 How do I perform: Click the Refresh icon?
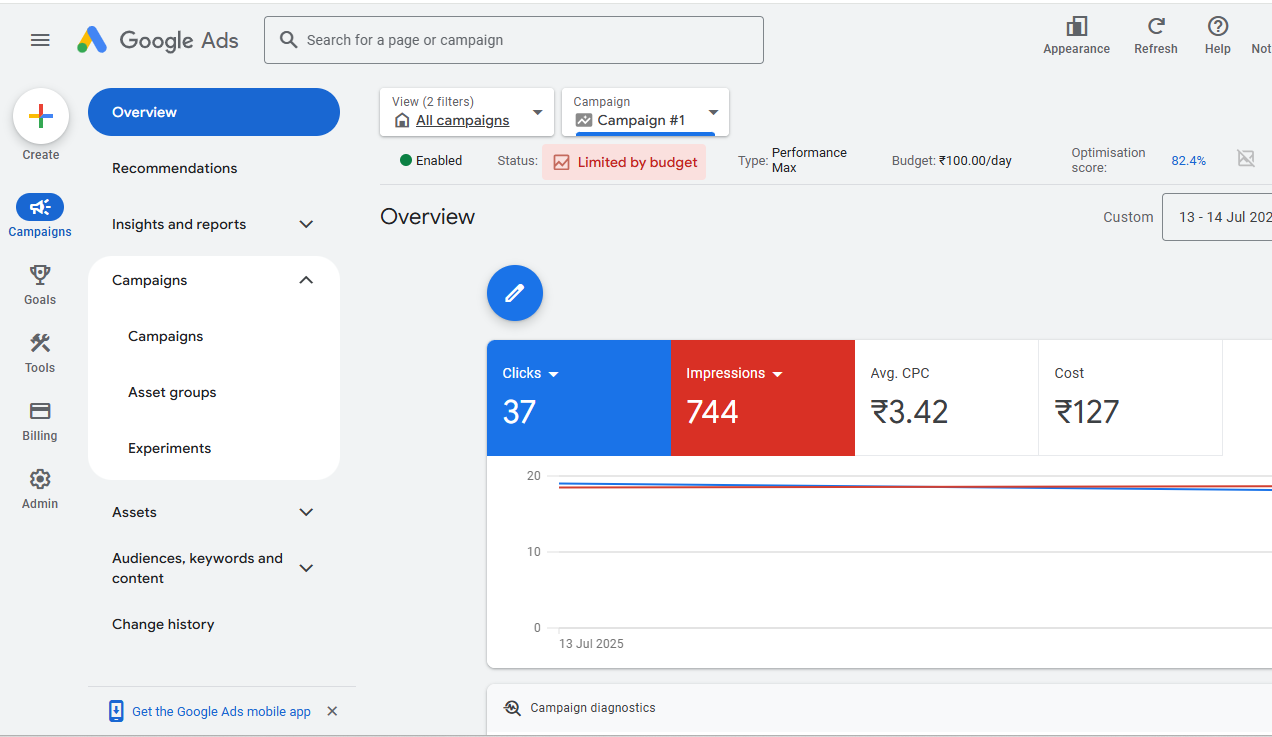click(1156, 27)
